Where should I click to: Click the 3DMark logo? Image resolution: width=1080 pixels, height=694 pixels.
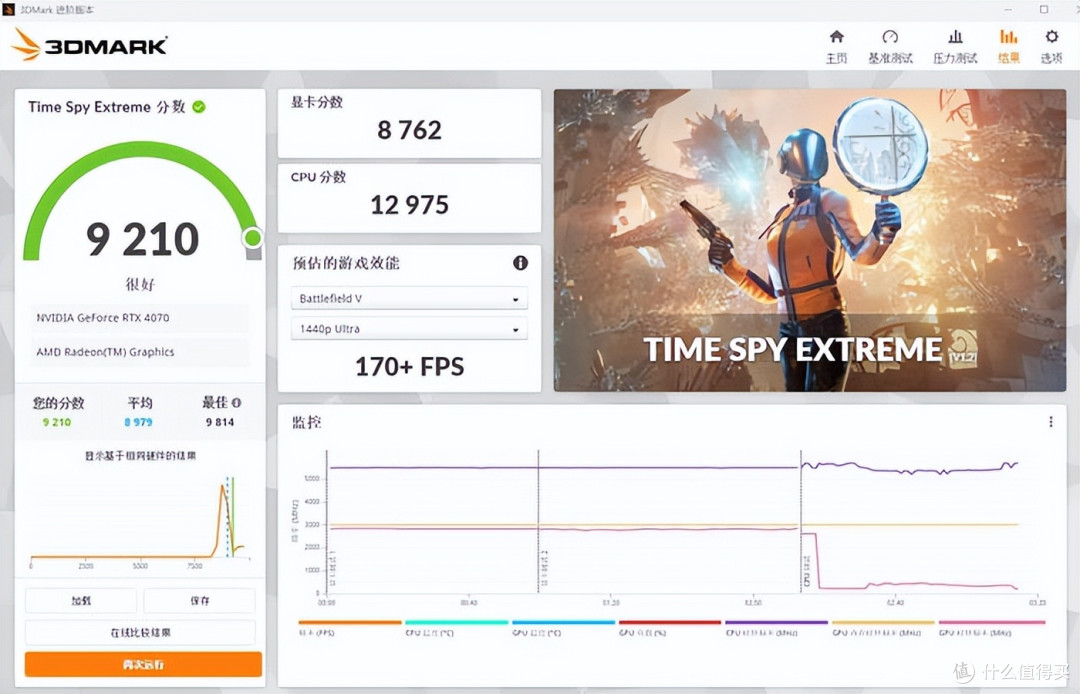pyautogui.click(x=90, y=45)
